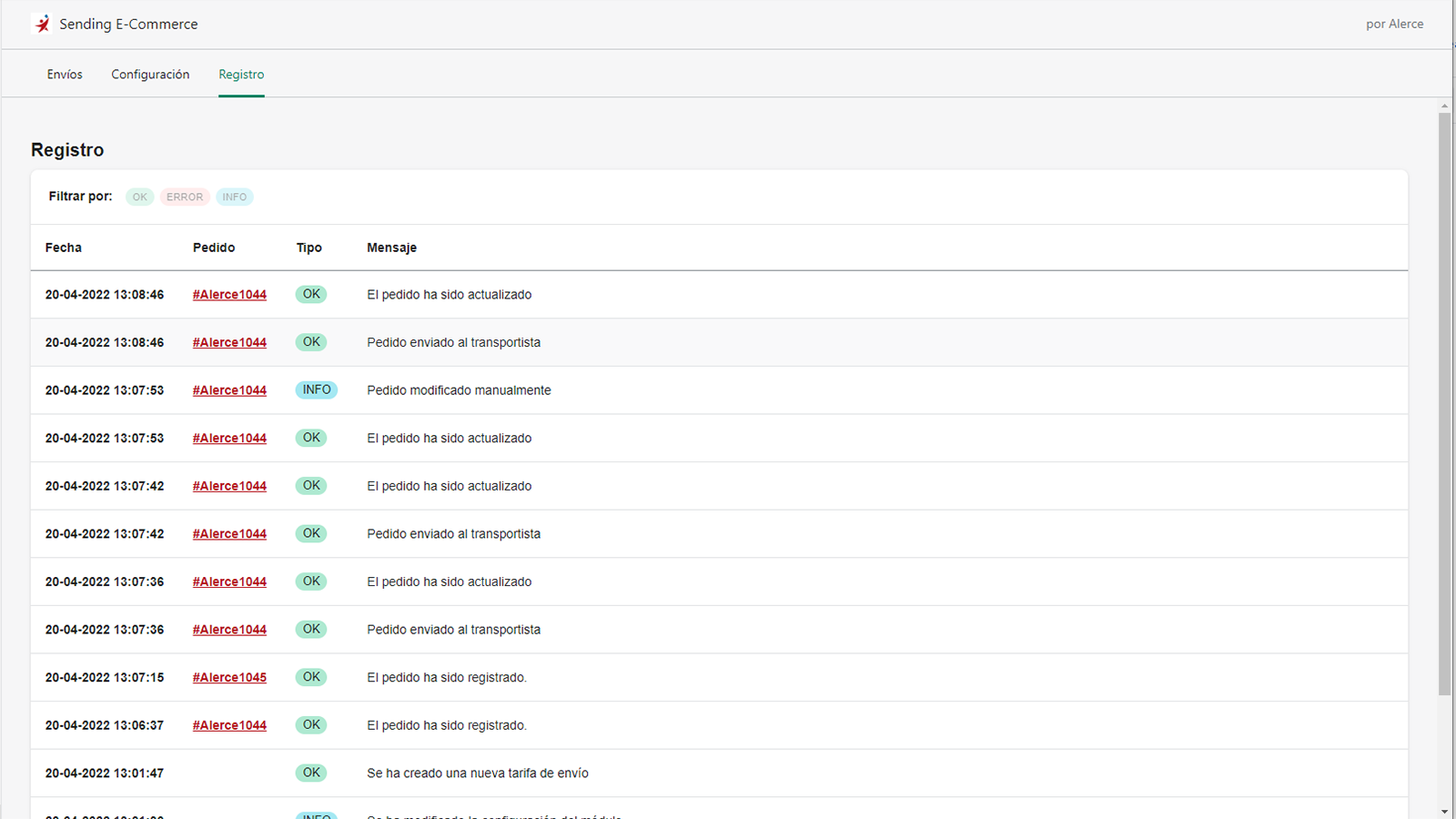This screenshot has width=1456, height=819.
Task: Click OK badge on 'nueva tarifa de envío' row
Action: point(311,773)
